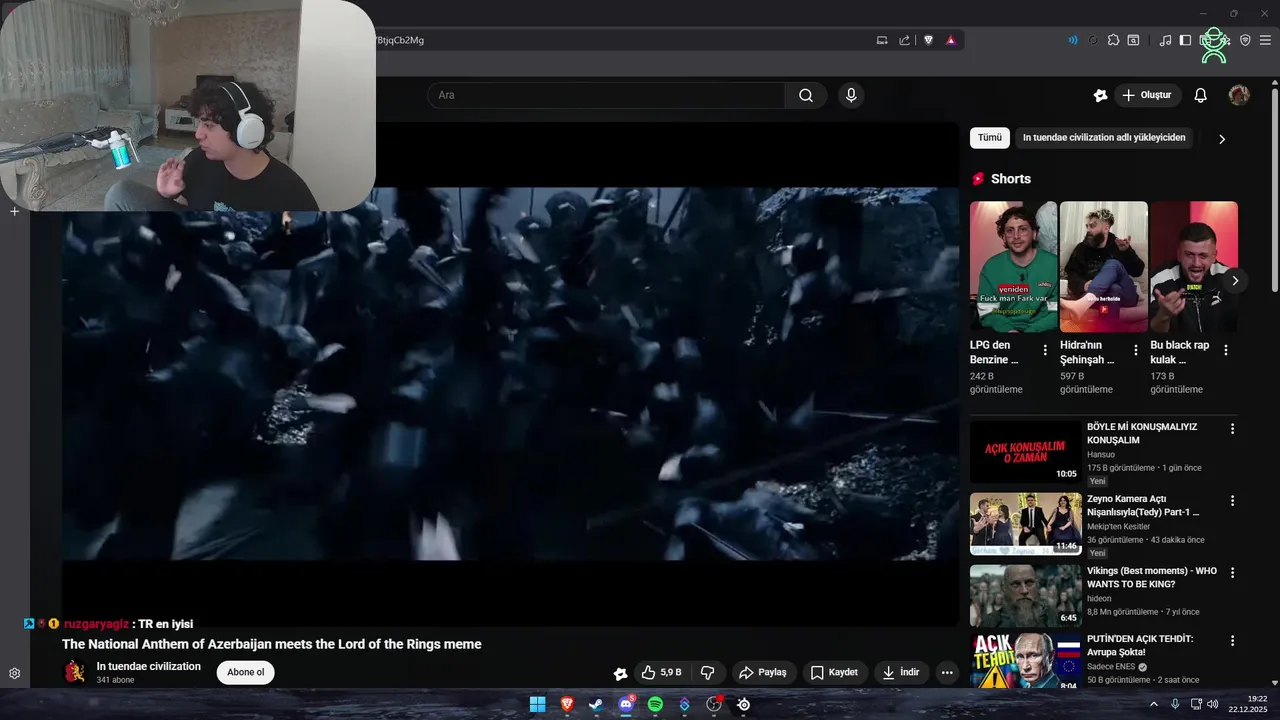Screen dimensions: 1280x720
Task: Open options for Zeyno Kamera Açtı video
Action: 1232,501
